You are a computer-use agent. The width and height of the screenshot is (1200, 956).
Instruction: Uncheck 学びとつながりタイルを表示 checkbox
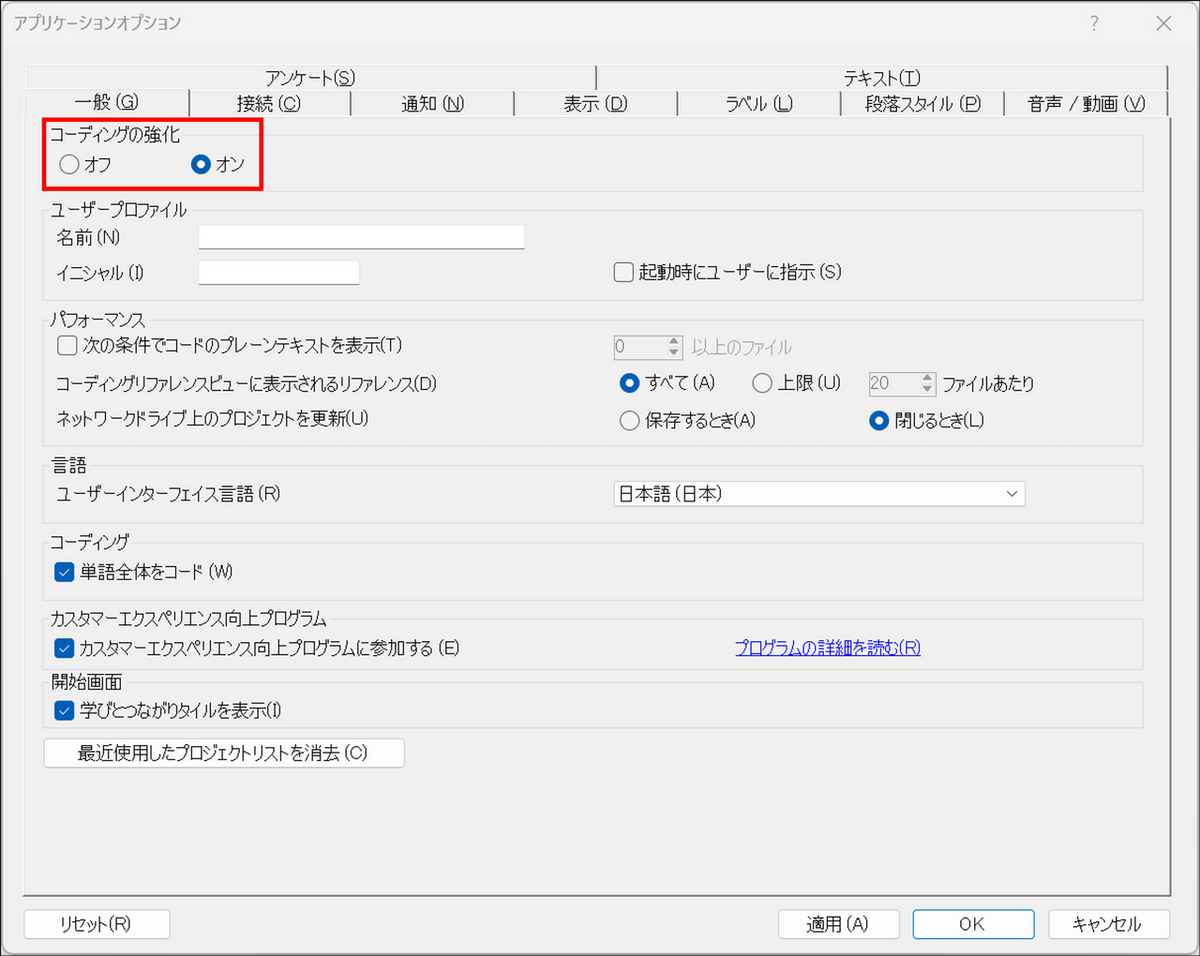[66, 711]
